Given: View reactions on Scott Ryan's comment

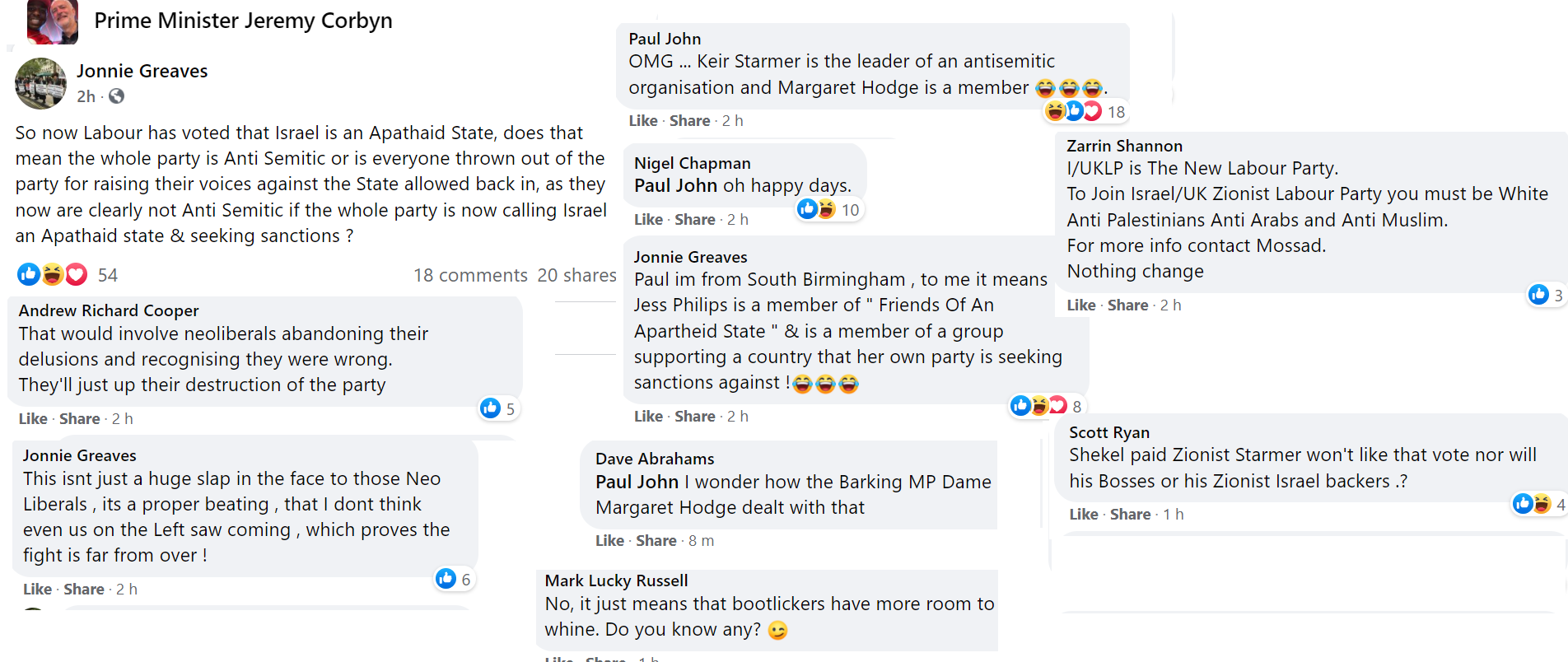Looking at the screenshot, I should pos(1532,503).
